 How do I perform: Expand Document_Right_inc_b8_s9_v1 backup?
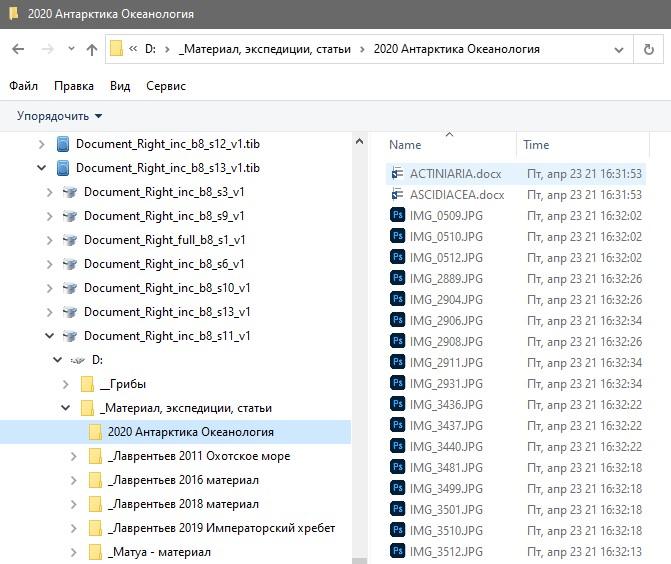[x=49, y=216]
